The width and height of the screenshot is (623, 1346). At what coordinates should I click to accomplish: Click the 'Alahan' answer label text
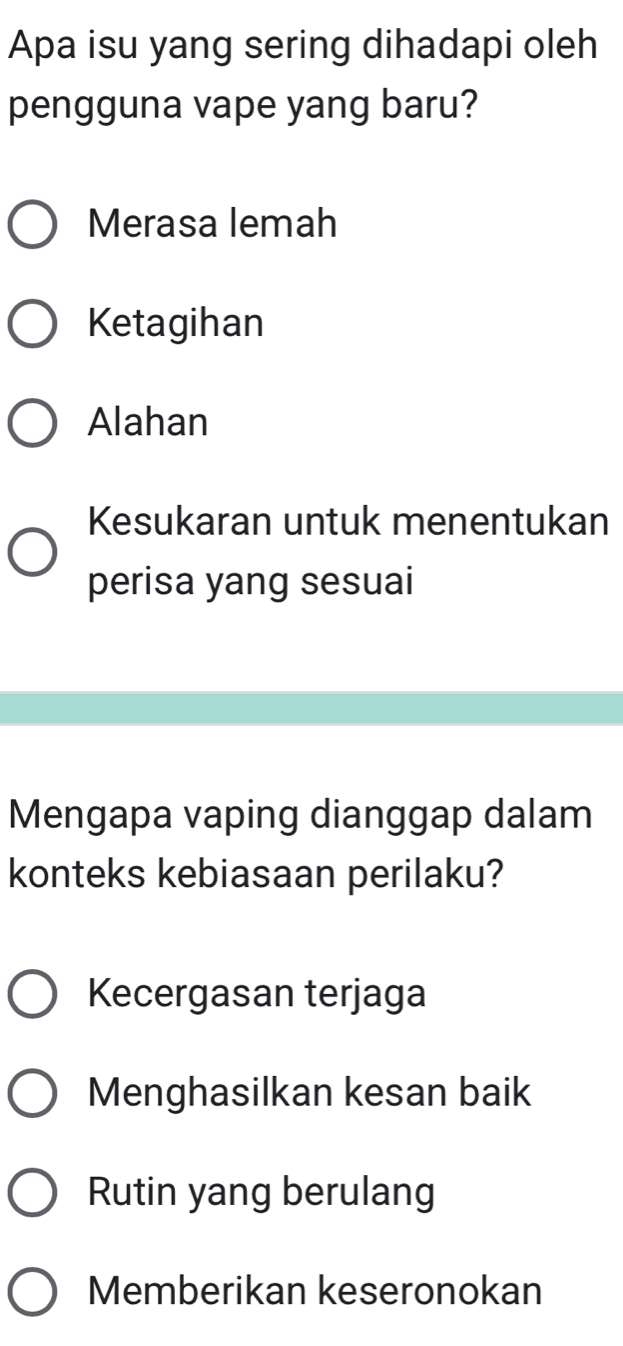pos(148,424)
